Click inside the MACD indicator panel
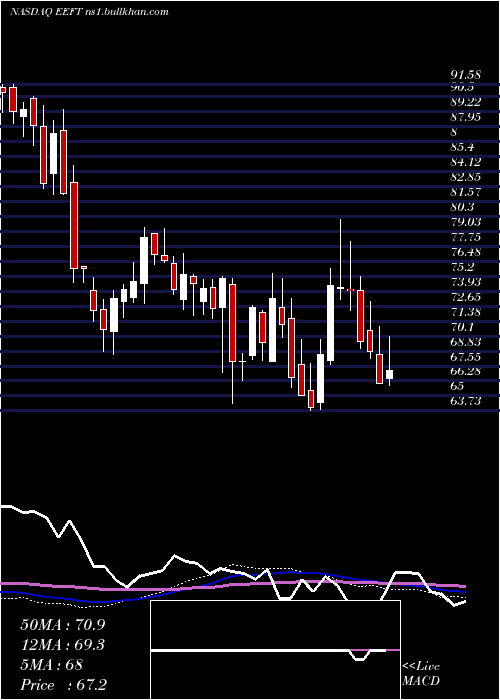The height and width of the screenshot is (700, 500). tap(275, 650)
